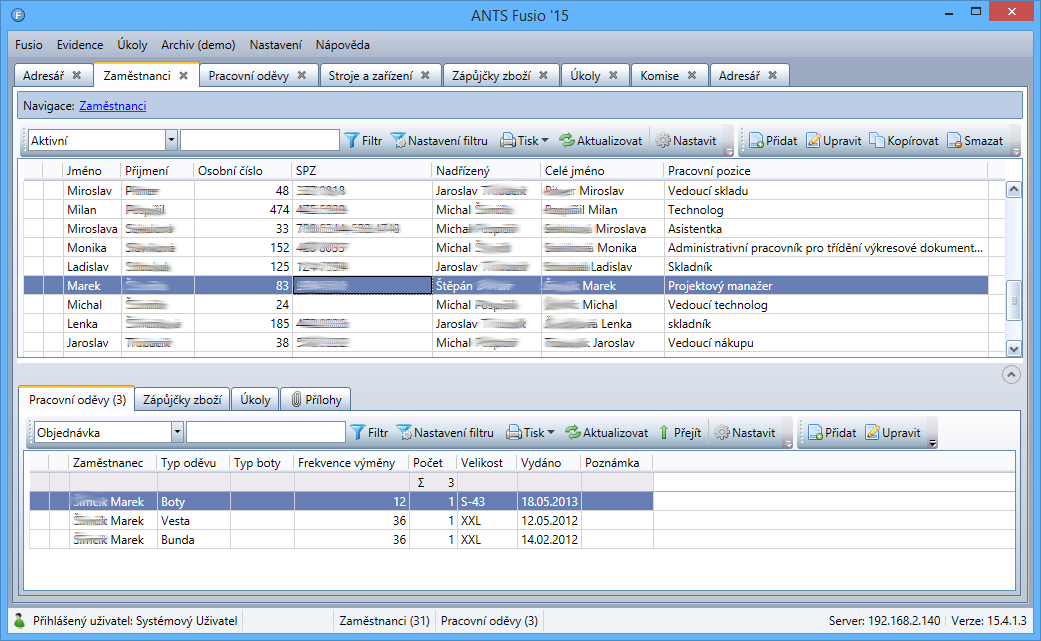This screenshot has width=1041, height=641.
Task: Open the Přílohy detail tab
Action: click(x=315, y=399)
